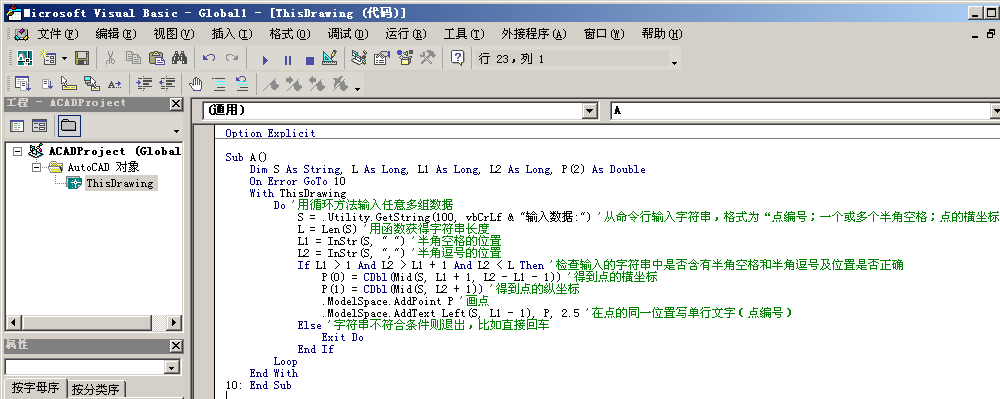Toggle Folders view in project panel
Viewport: 1000px width, 399px height.
pos(69,126)
